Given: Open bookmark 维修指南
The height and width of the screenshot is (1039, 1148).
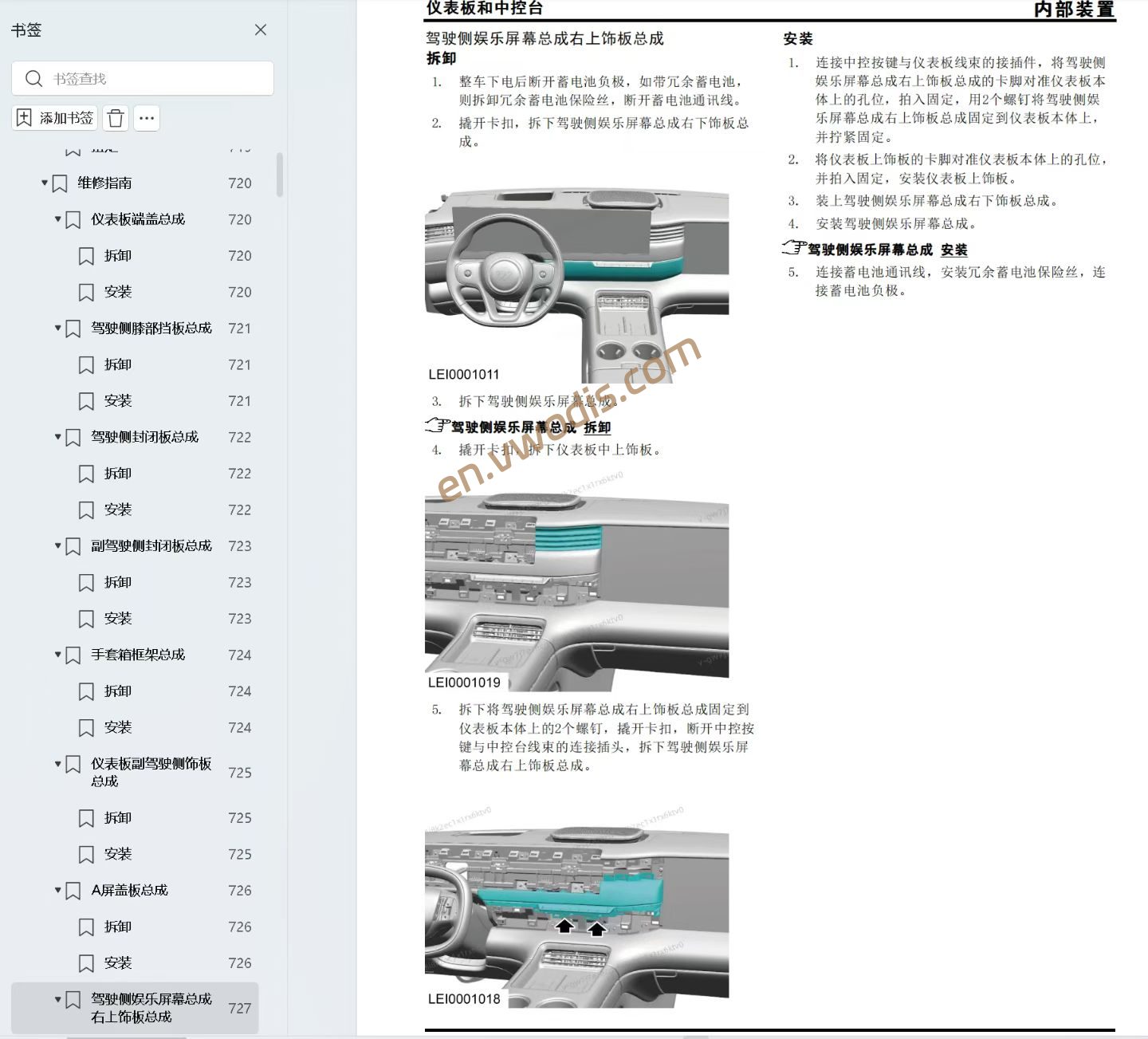Looking at the screenshot, I should point(104,183).
